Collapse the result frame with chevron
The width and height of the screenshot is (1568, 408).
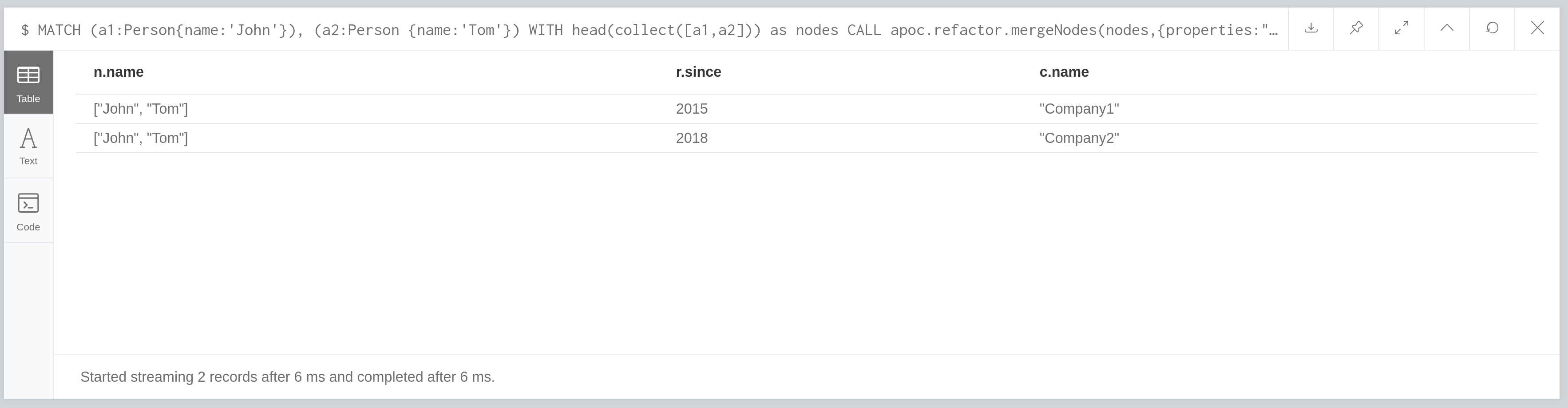click(x=1447, y=28)
